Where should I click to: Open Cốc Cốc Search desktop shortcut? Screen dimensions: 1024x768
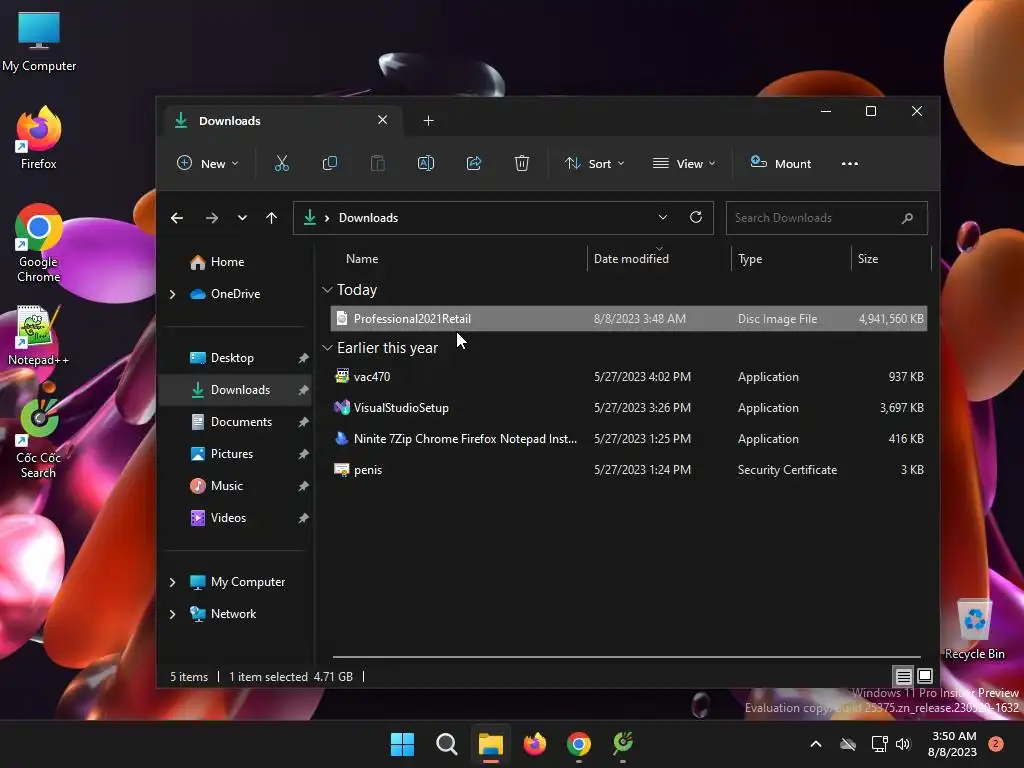click(x=39, y=439)
